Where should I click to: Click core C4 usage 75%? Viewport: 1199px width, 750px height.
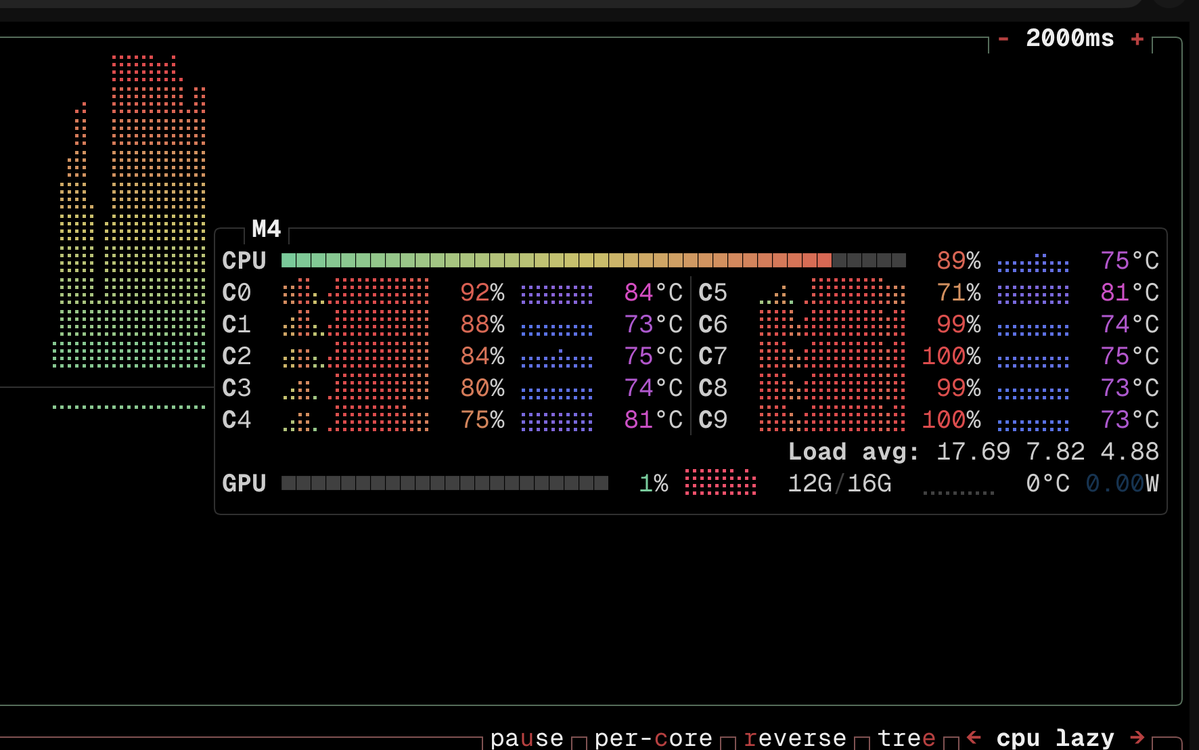482,420
